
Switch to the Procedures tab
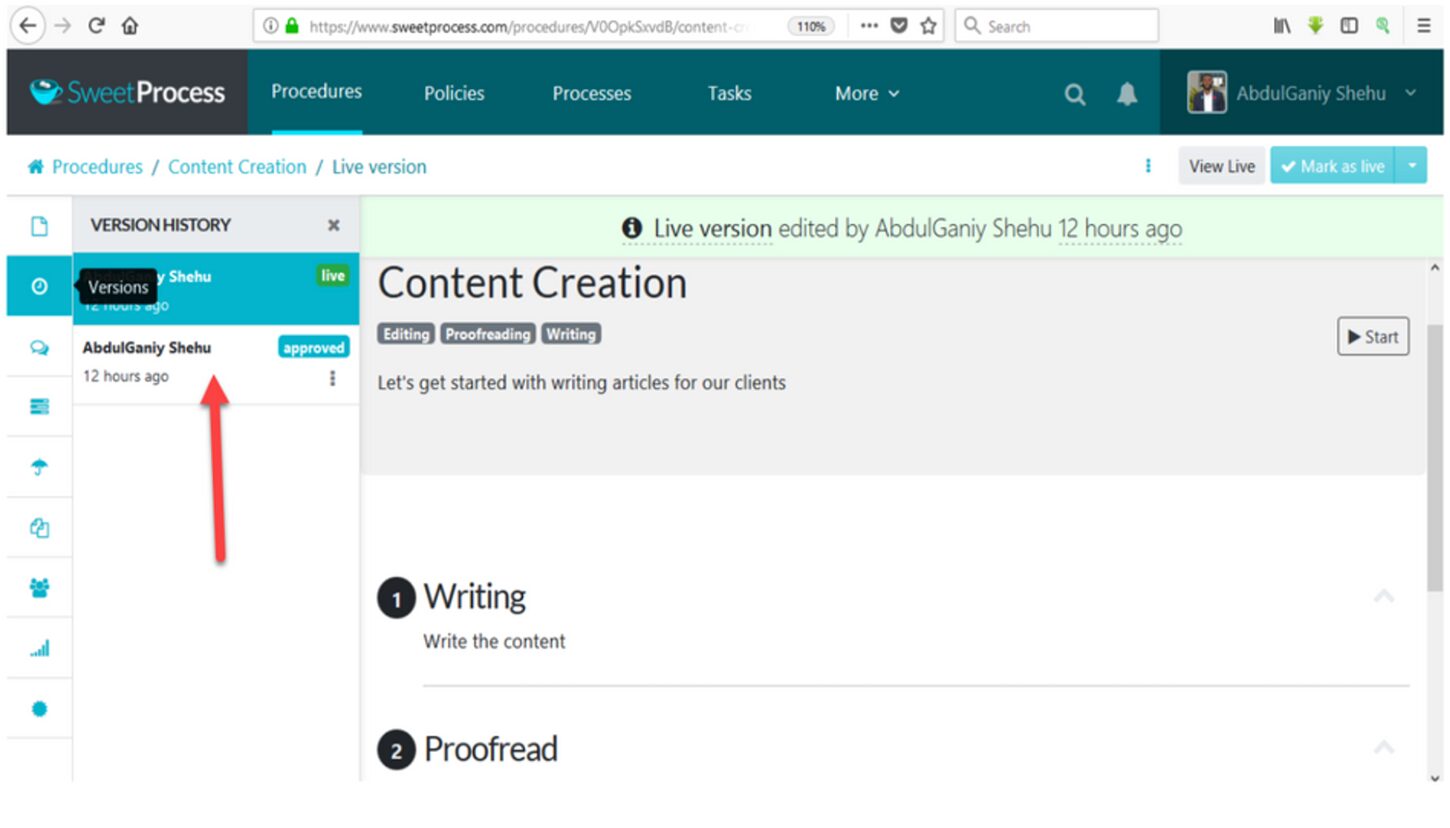pyautogui.click(x=316, y=92)
